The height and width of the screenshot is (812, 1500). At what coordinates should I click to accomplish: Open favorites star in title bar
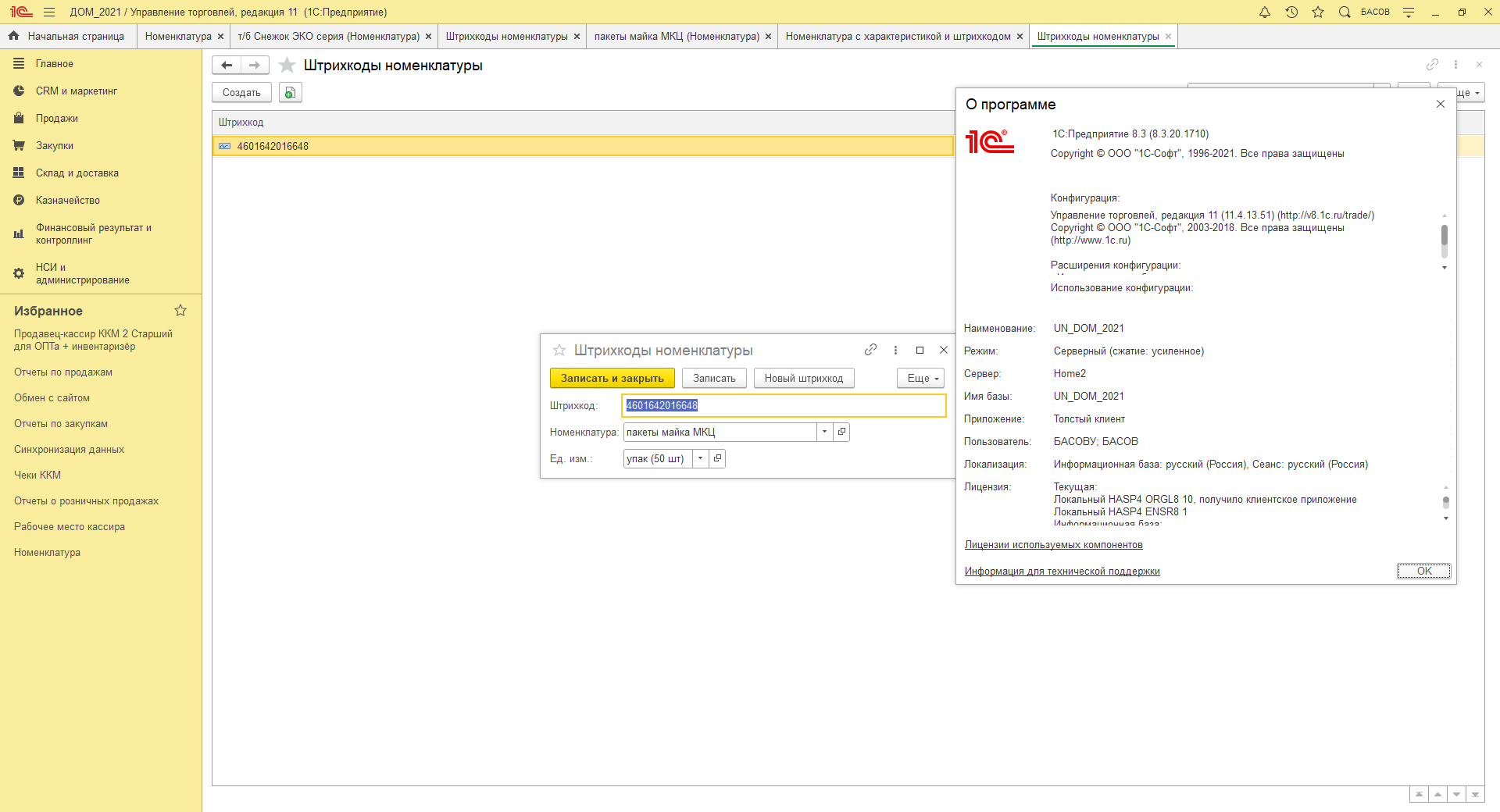click(1318, 12)
